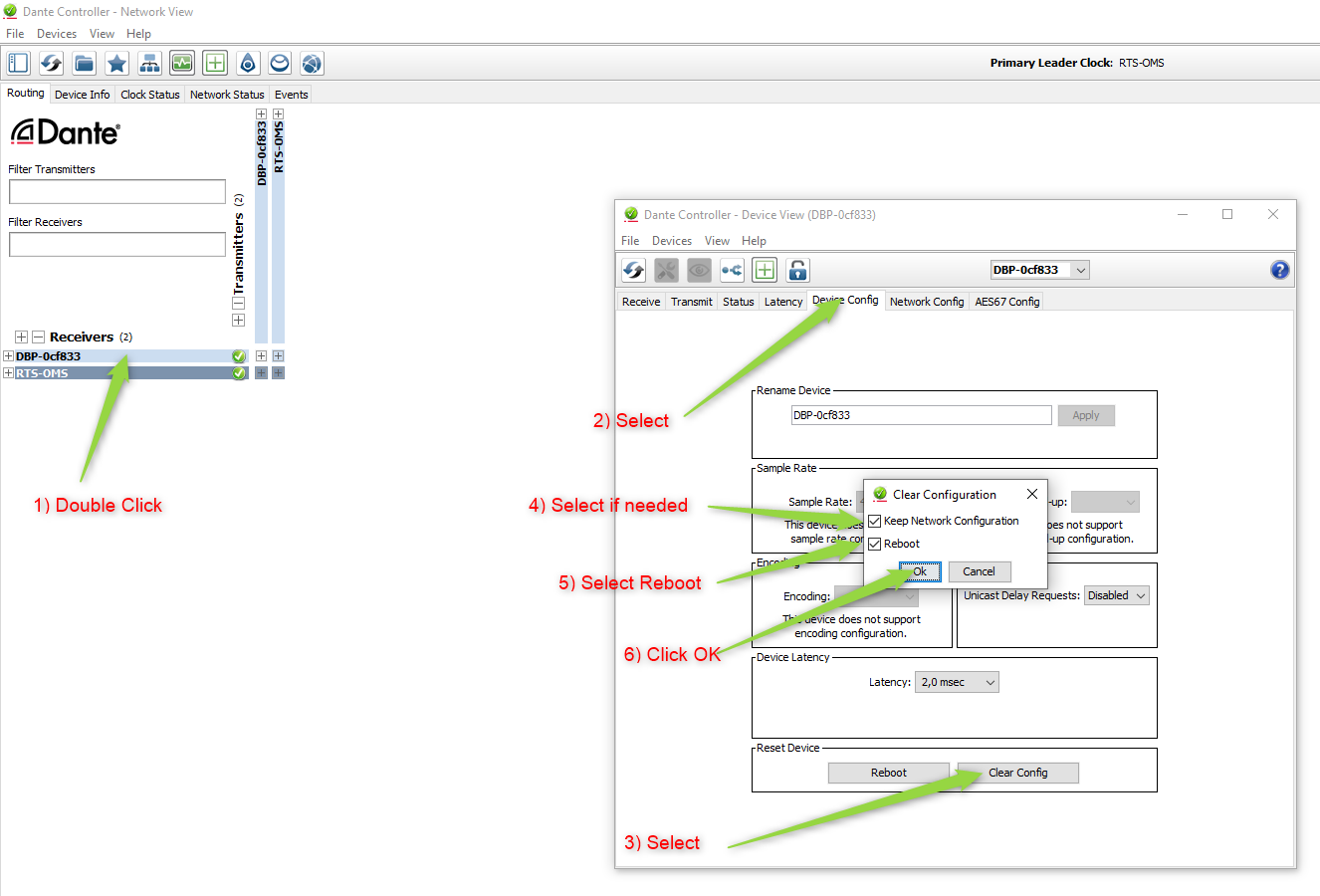Screen dimensions: 1320x896
Task: Click the globe icon in main toolbar
Action: click(x=312, y=64)
